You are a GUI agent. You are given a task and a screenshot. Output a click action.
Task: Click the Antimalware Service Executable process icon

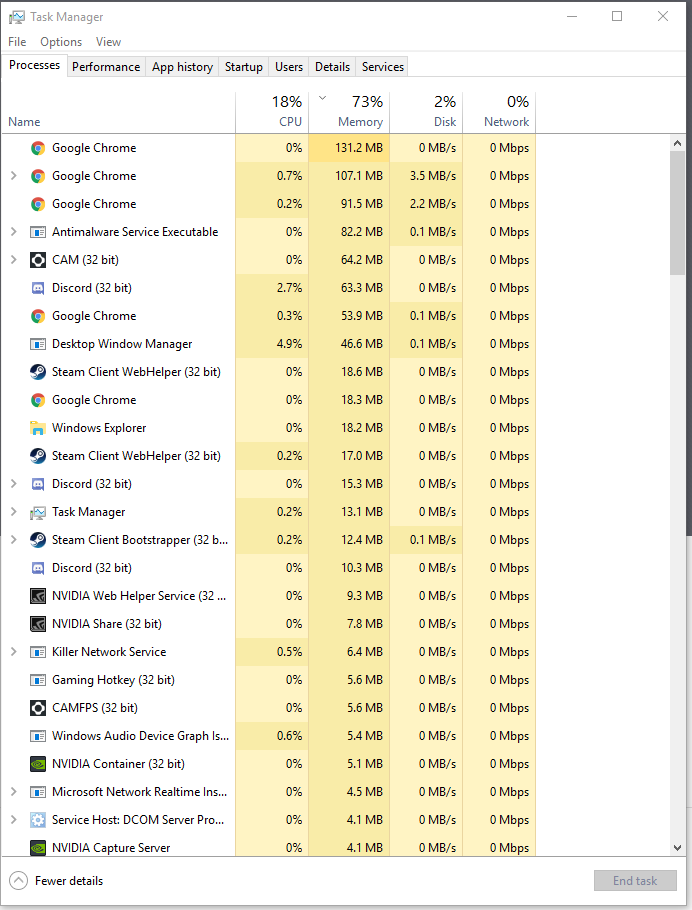click(x=38, y=232)
